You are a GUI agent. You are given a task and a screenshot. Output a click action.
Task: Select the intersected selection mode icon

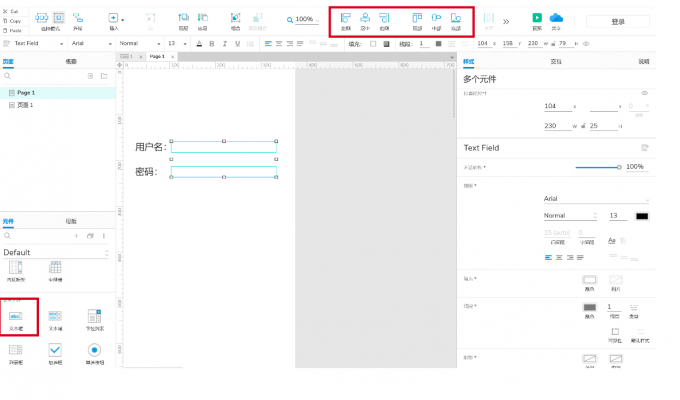tap(42, 18)
